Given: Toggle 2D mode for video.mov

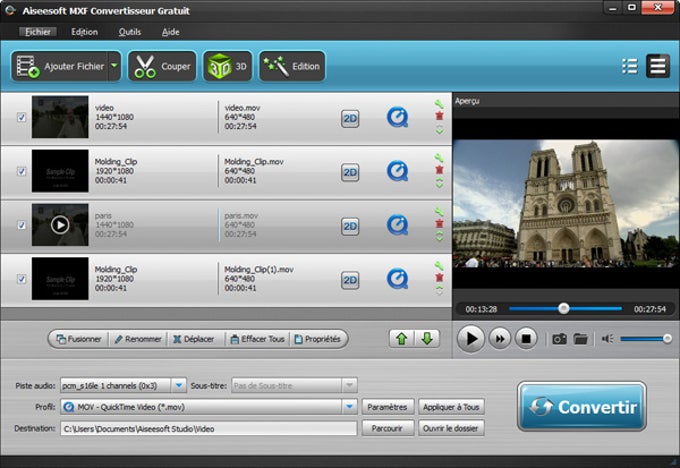Looking at the screenshot, I should (350, 118).
